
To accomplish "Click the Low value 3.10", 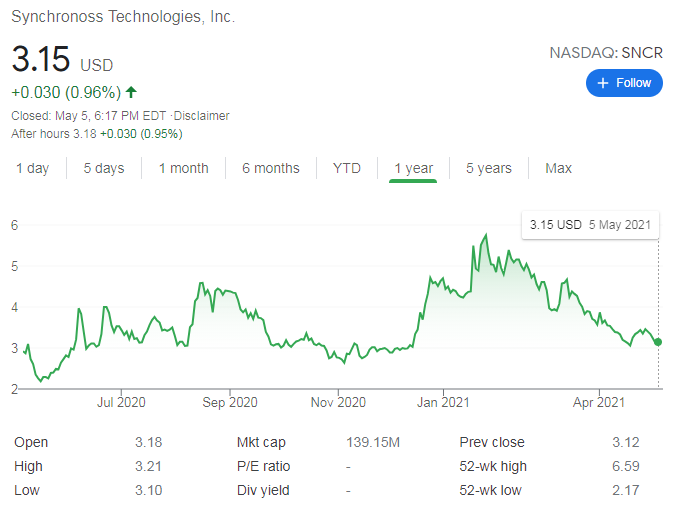I will (149, 490).
